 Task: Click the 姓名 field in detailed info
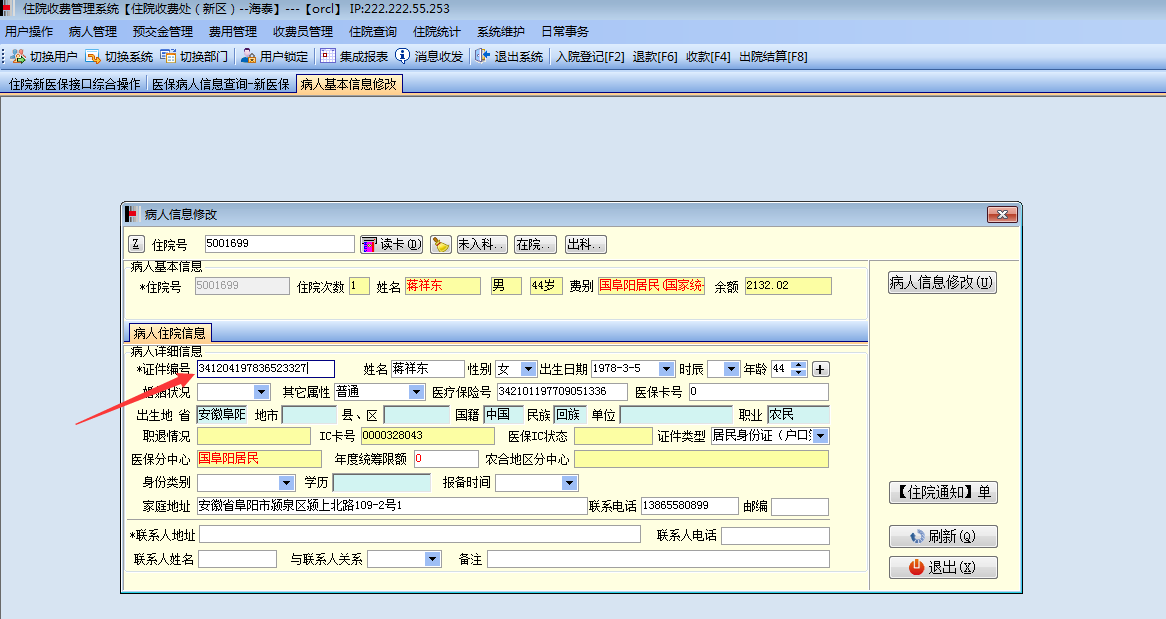[x=428, y=369]
